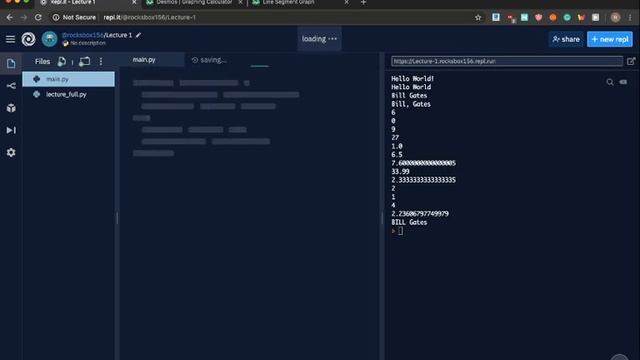Click the 'Hello World!' output line
This screenshot has width=640, height=360.
pyautogui.click(x=413, y=79)
